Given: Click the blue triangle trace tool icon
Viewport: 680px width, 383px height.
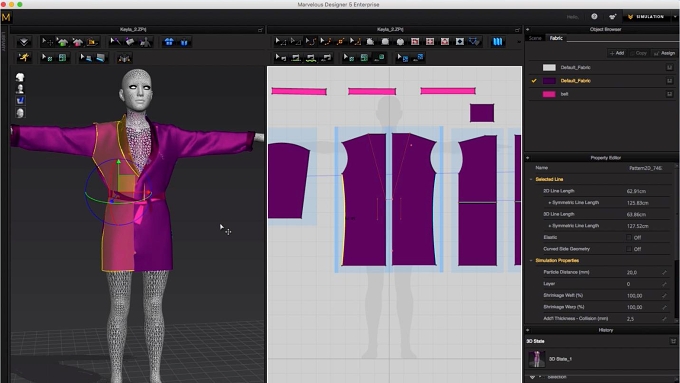Looking at the screenshot, I should pyautogui.click(x=474, y=42).
